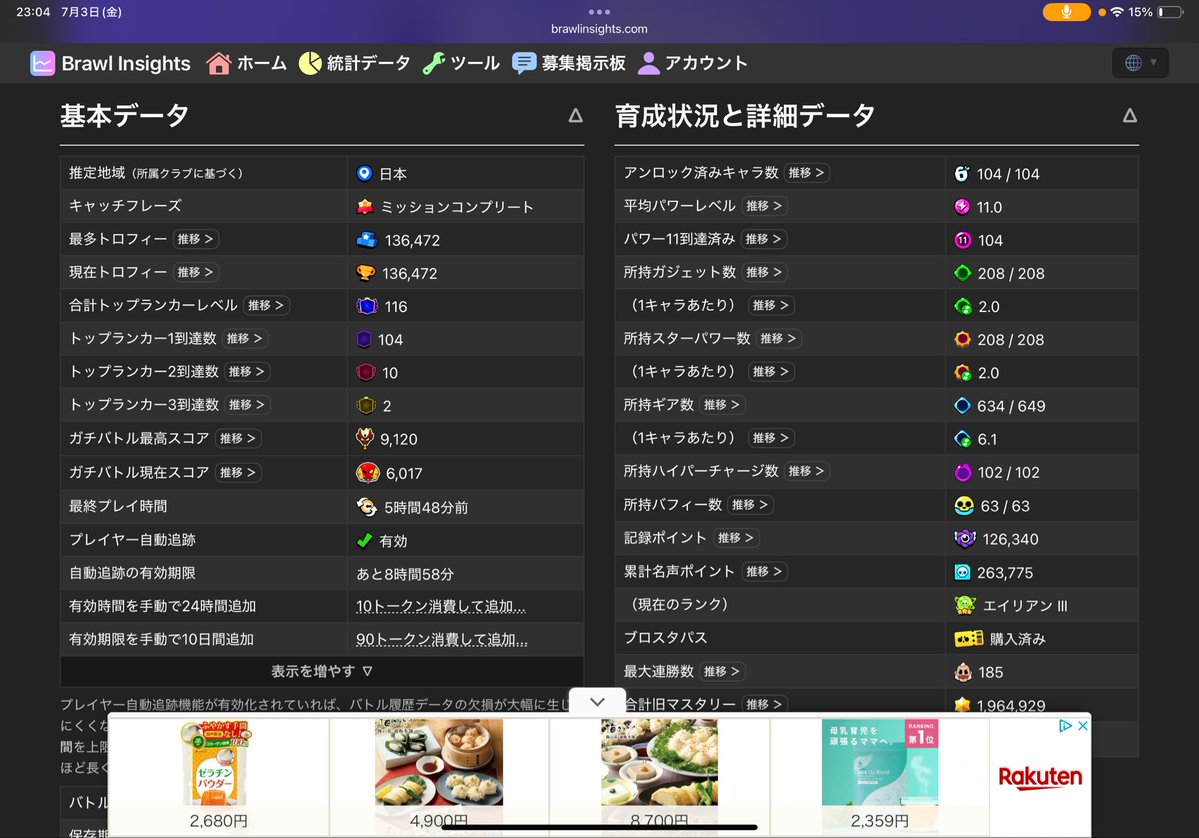This screenshot has width=1199, height=838.
Task: Open the 2,680円 gelatin ad product
Action: [x=219, y=775]
